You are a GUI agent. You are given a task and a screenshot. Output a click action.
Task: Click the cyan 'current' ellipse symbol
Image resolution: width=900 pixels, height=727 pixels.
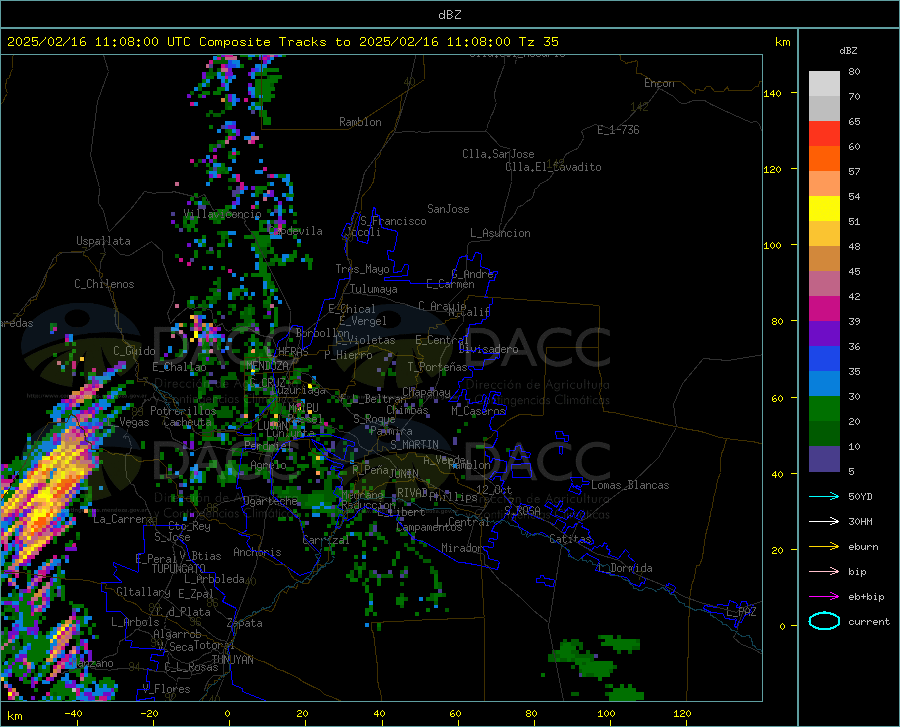point(824,621)
